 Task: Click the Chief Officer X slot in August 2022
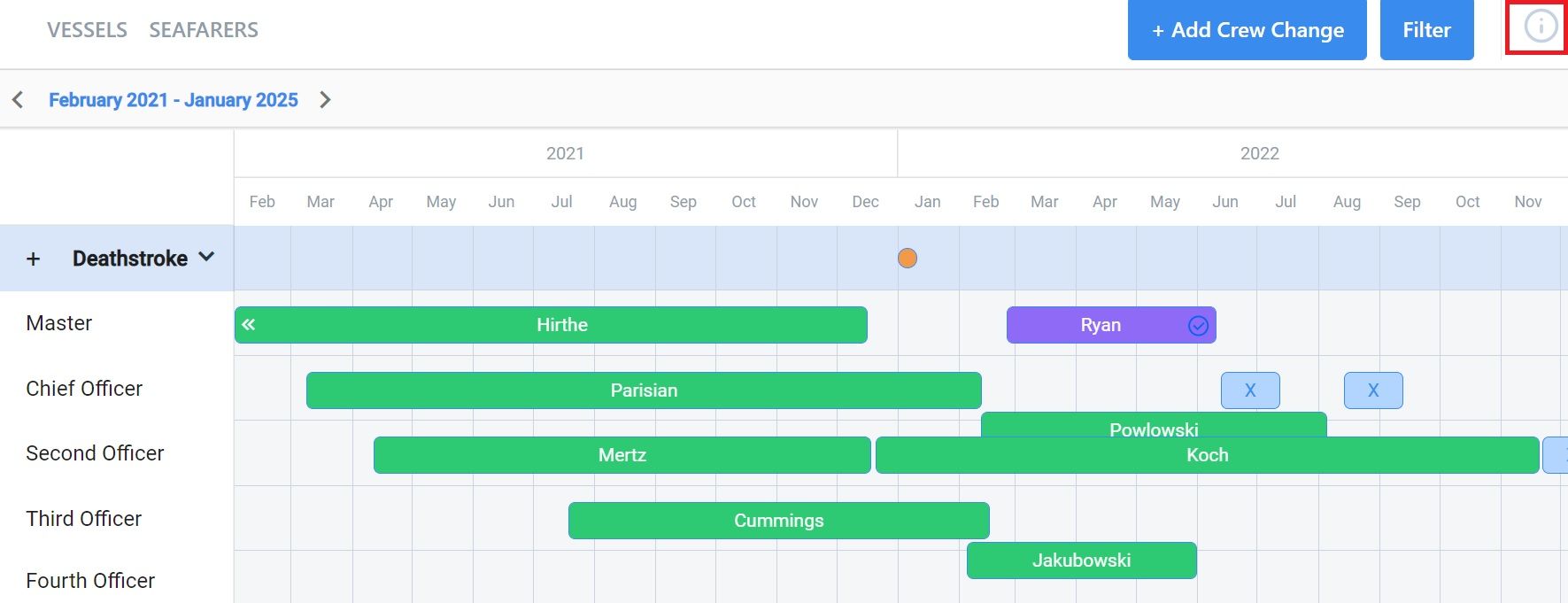pos(1373,390)
